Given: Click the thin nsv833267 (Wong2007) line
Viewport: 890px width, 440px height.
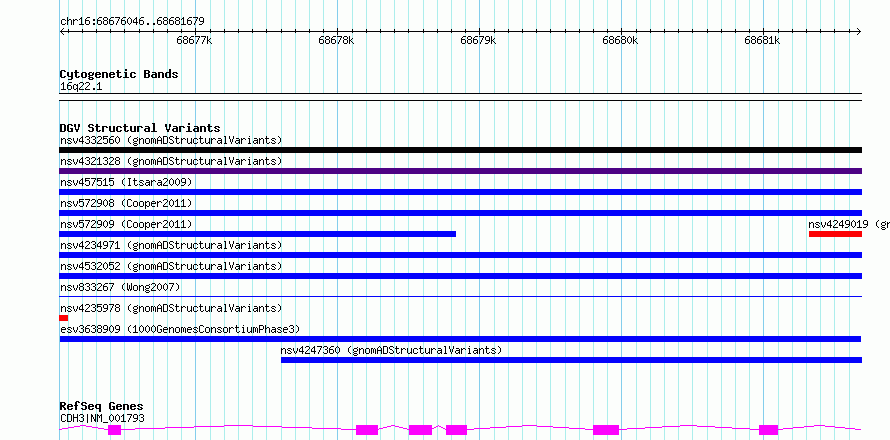Looking at the screenshot, I should pyautogui.click(x=460, y=296).
